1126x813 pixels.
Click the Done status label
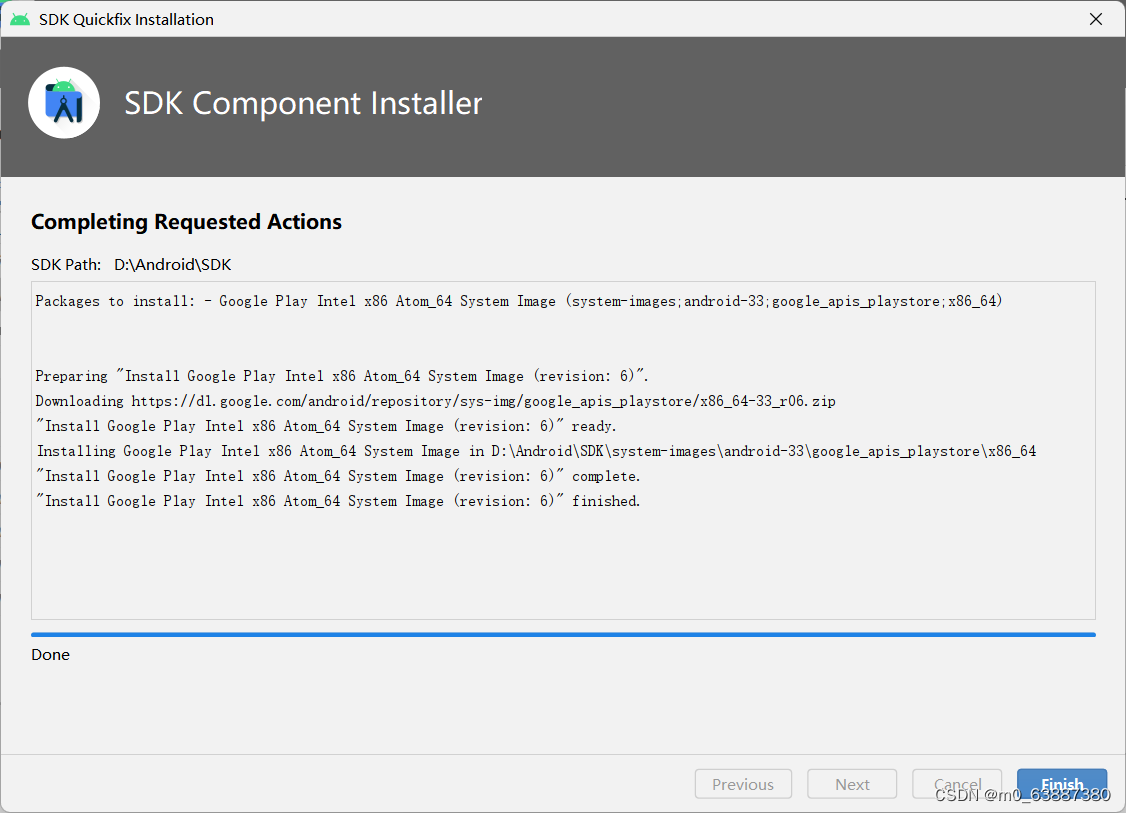tap(50, 654)
